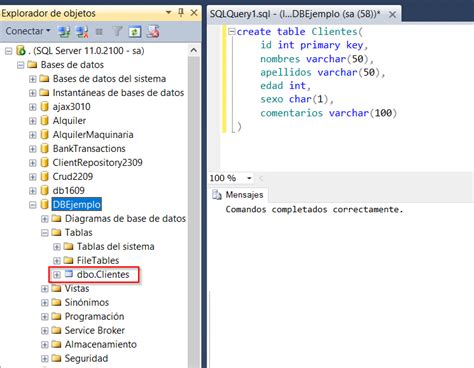Click the Vistas folder icon

tap(56, 288)
